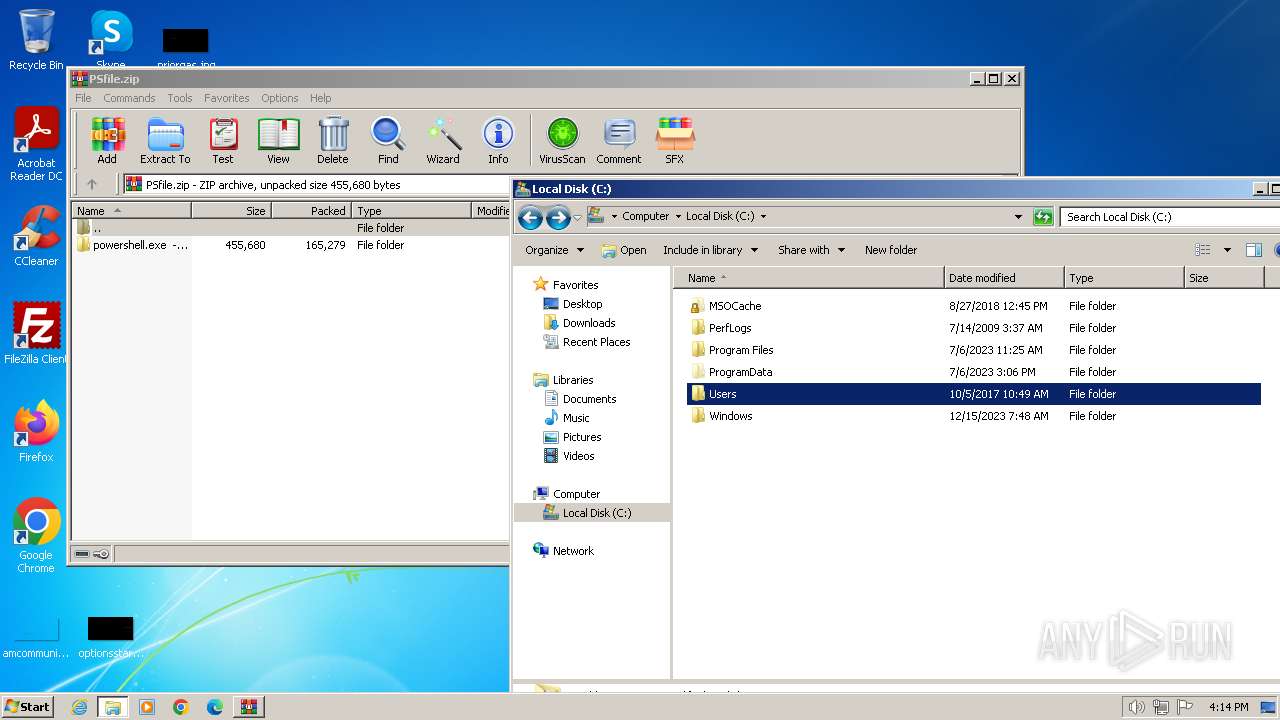Add a Comment to the archive
This screenshot has width=1280, height=720.
click(x=619, y=140)
